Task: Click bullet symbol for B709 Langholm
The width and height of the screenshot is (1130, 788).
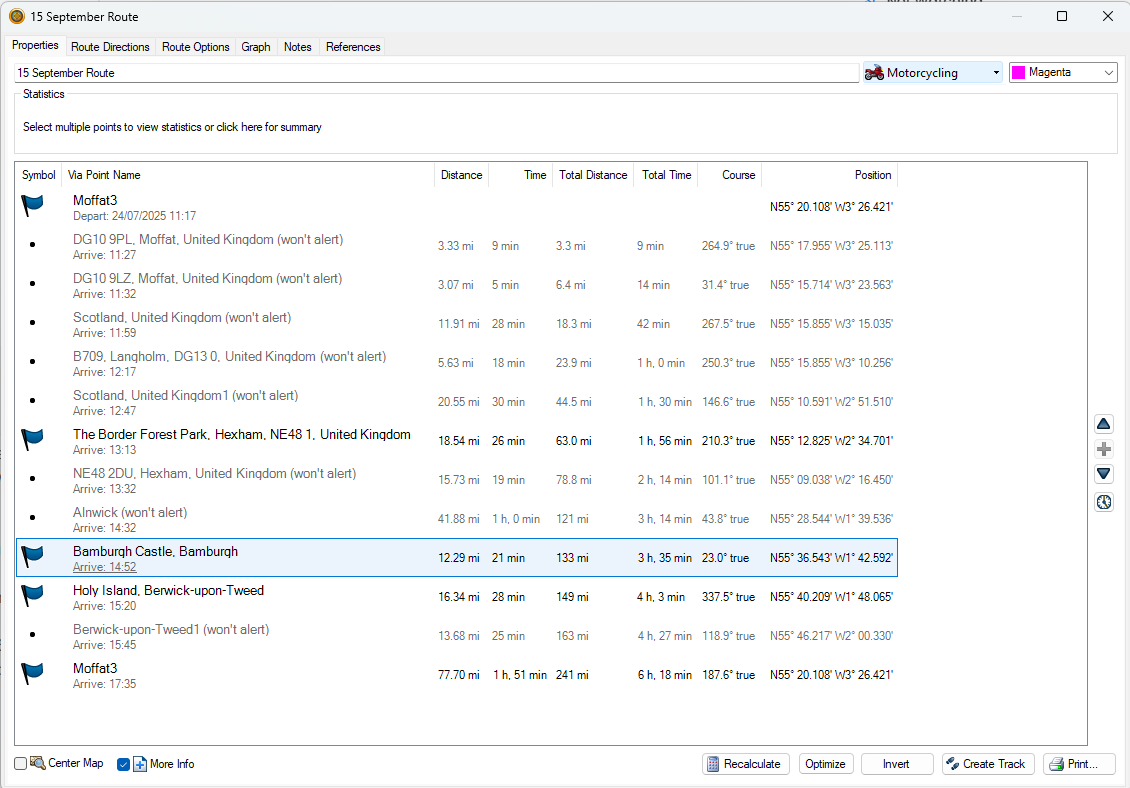Action: tap(32, 362)
